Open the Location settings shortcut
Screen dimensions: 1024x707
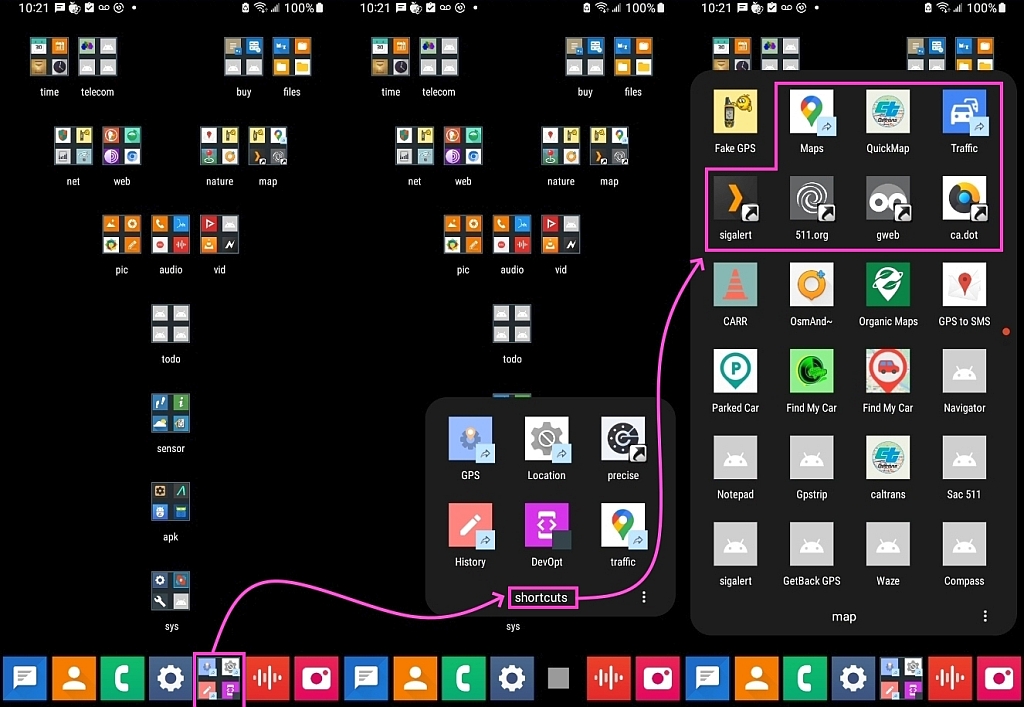(547, 439)
